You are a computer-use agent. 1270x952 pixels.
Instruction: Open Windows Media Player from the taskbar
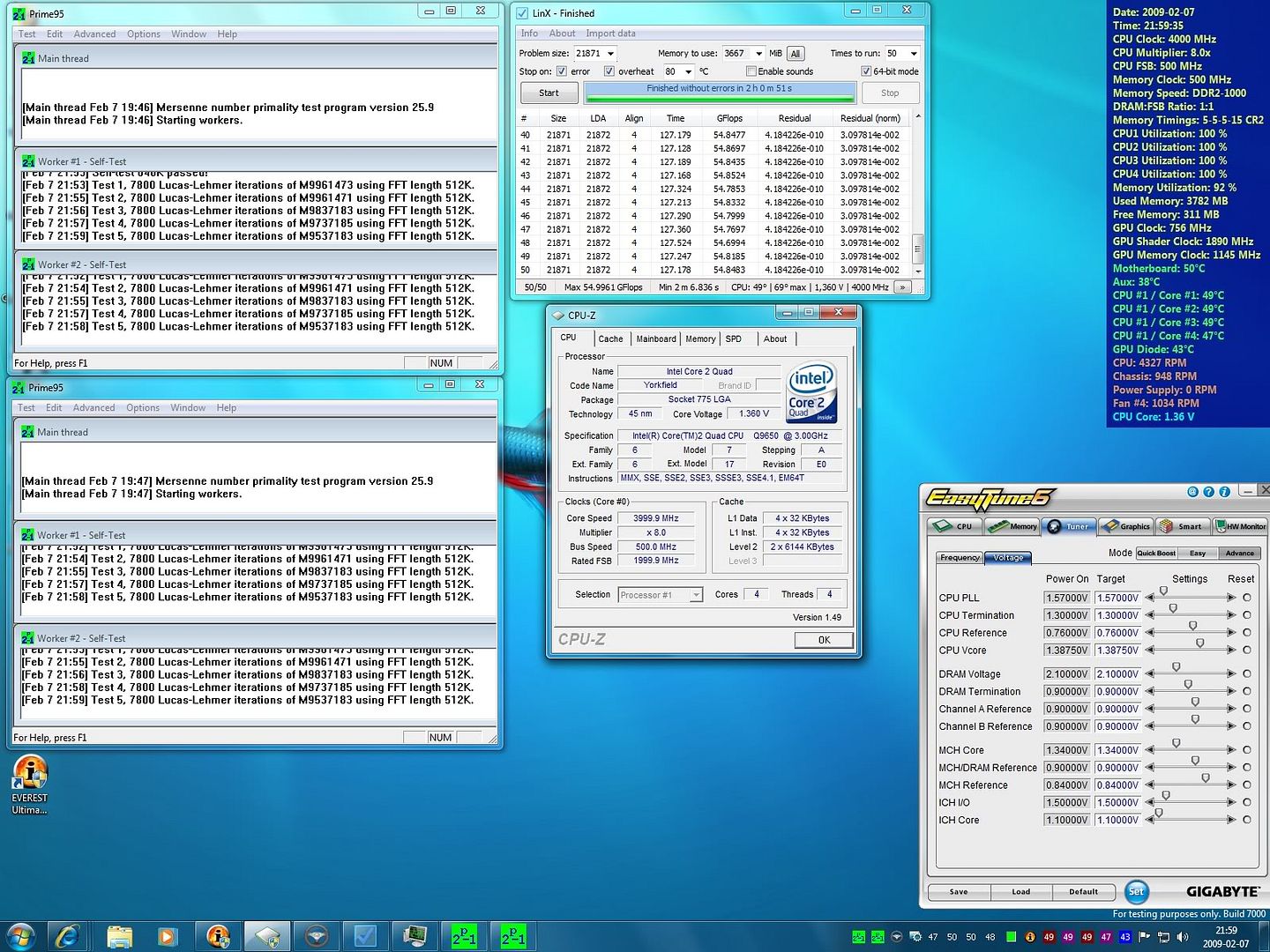(x=167, y=935)
